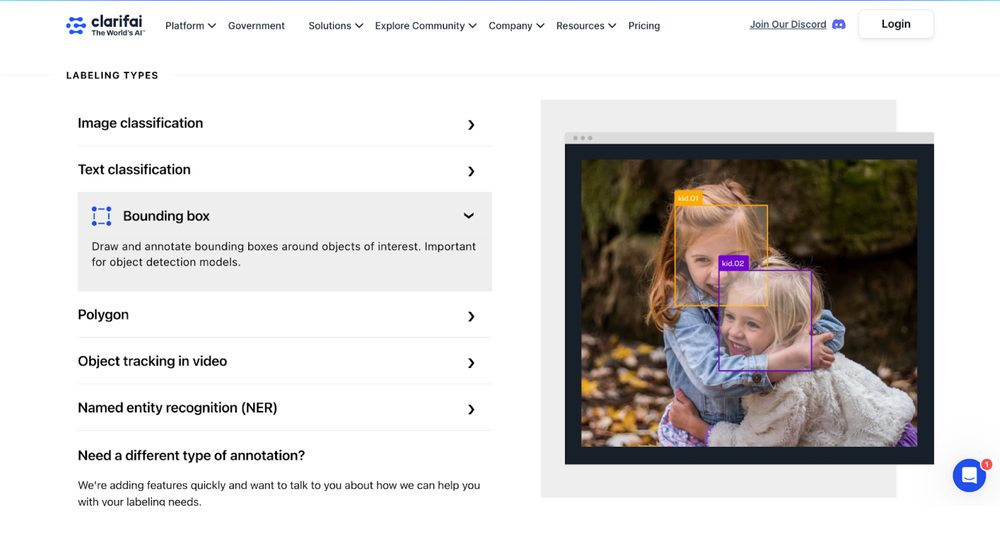Open the Platform dropdown menu
This screenshot has height=560, width=1000.
[190, 26]
